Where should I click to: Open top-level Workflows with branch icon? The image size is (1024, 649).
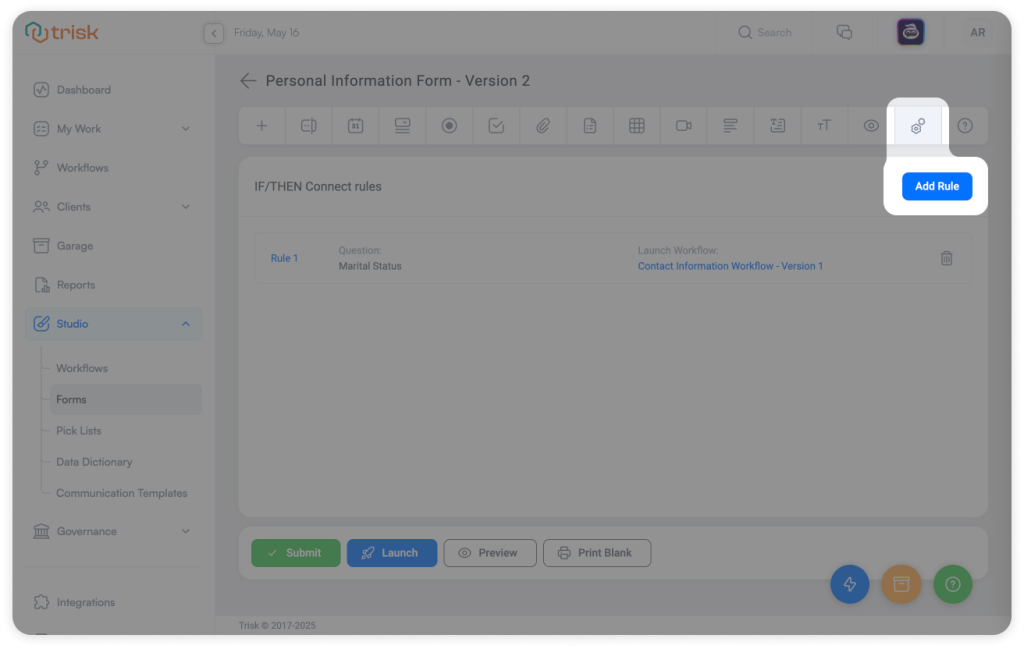[113, 168]
